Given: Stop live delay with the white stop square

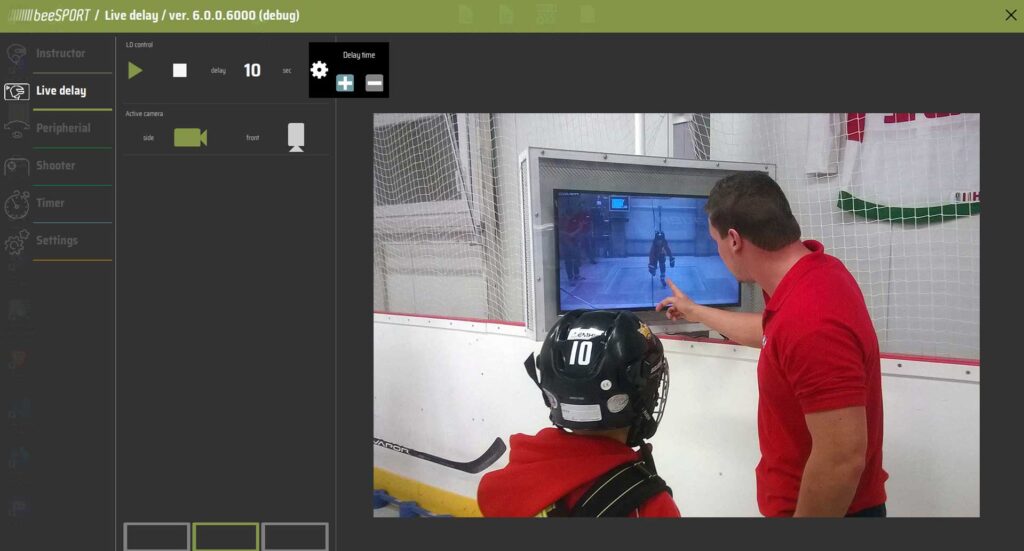Looking at the screenshot, I should [180, 70].
